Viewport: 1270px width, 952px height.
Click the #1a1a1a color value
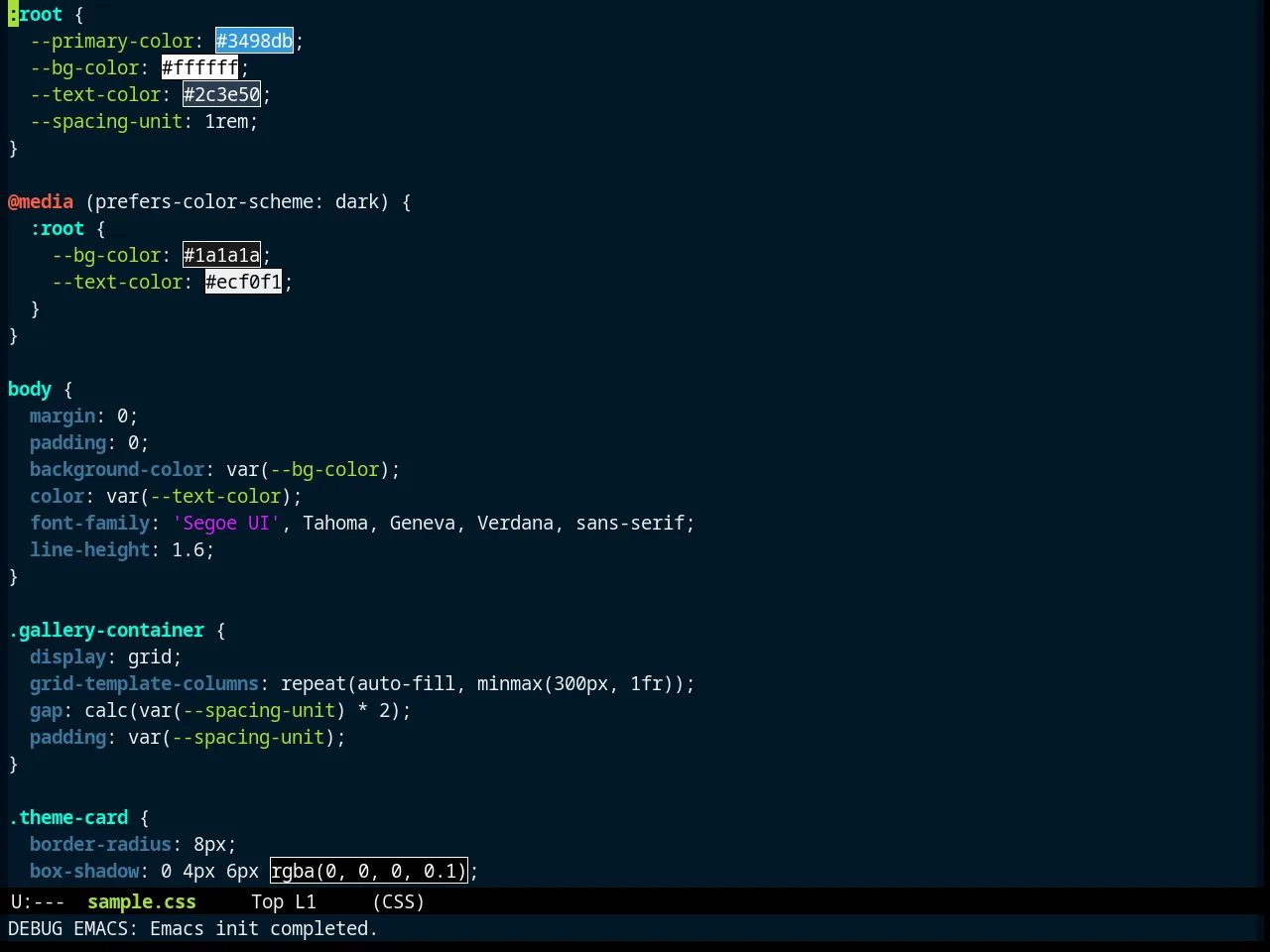tap(222, 255)
